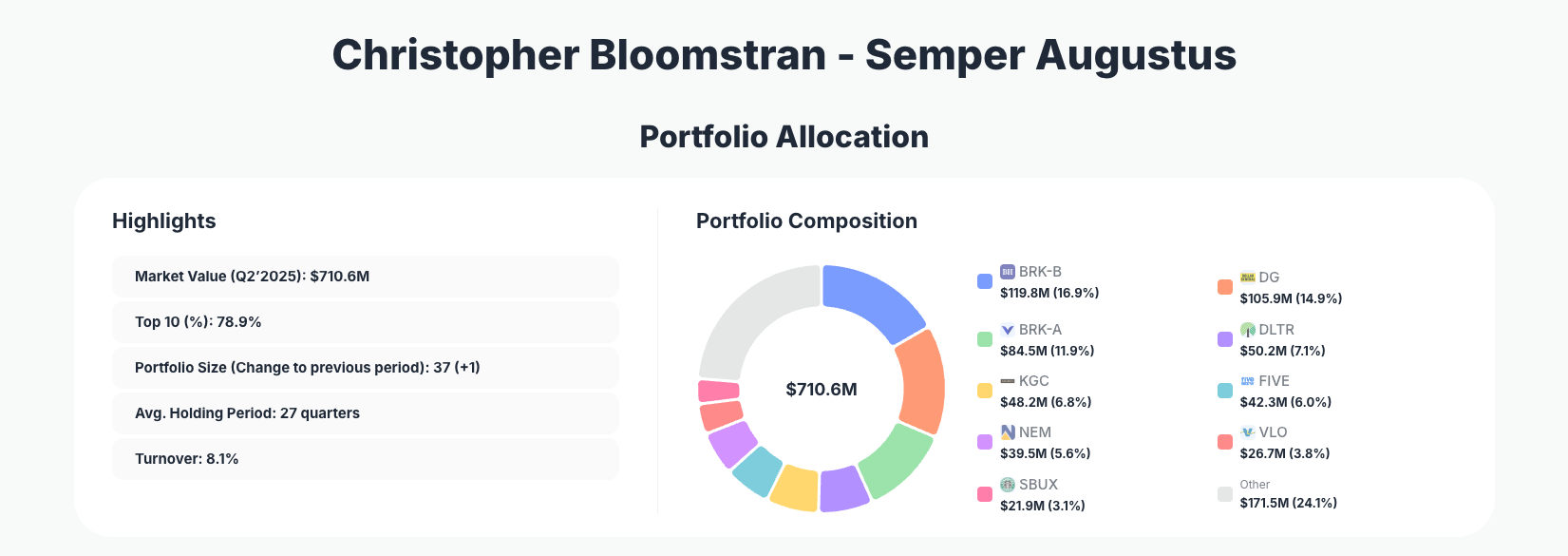1568x556 pixels.
Task: Click the BRK-B ticker logo icon
Action: pyautogui.click(x=1008, y=272)
